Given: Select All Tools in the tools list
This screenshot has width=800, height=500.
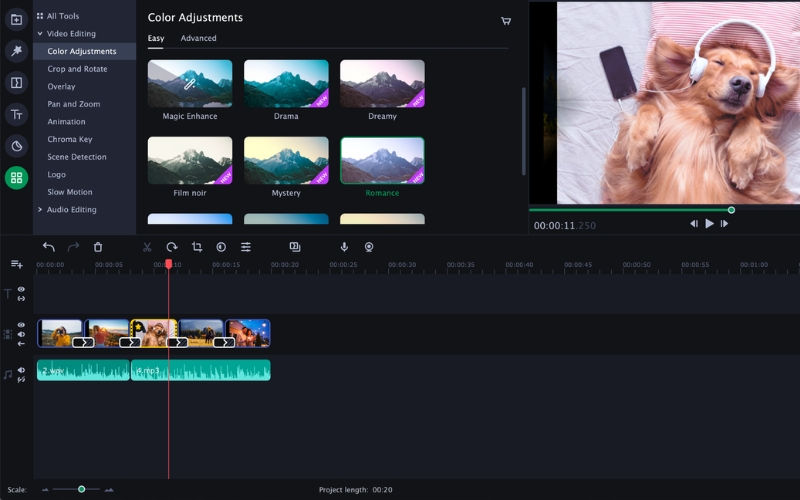Looking at the screenshot, I should 58,16.
